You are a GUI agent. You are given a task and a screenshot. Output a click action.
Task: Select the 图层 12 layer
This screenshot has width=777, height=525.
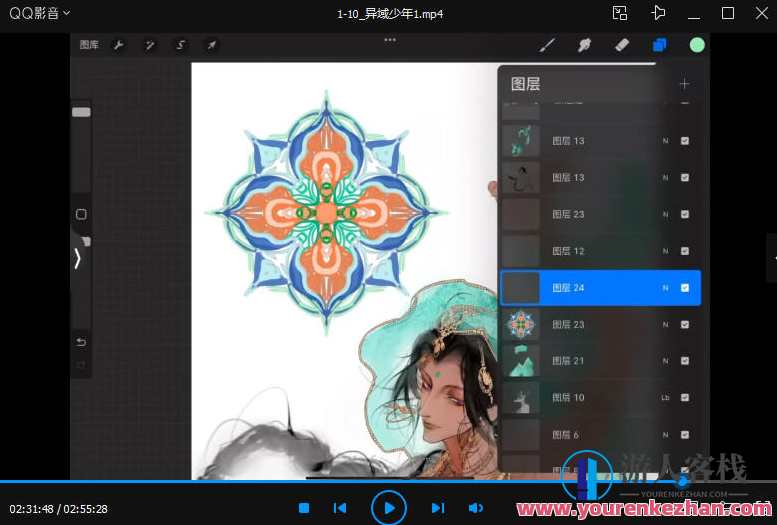point(600,251)
